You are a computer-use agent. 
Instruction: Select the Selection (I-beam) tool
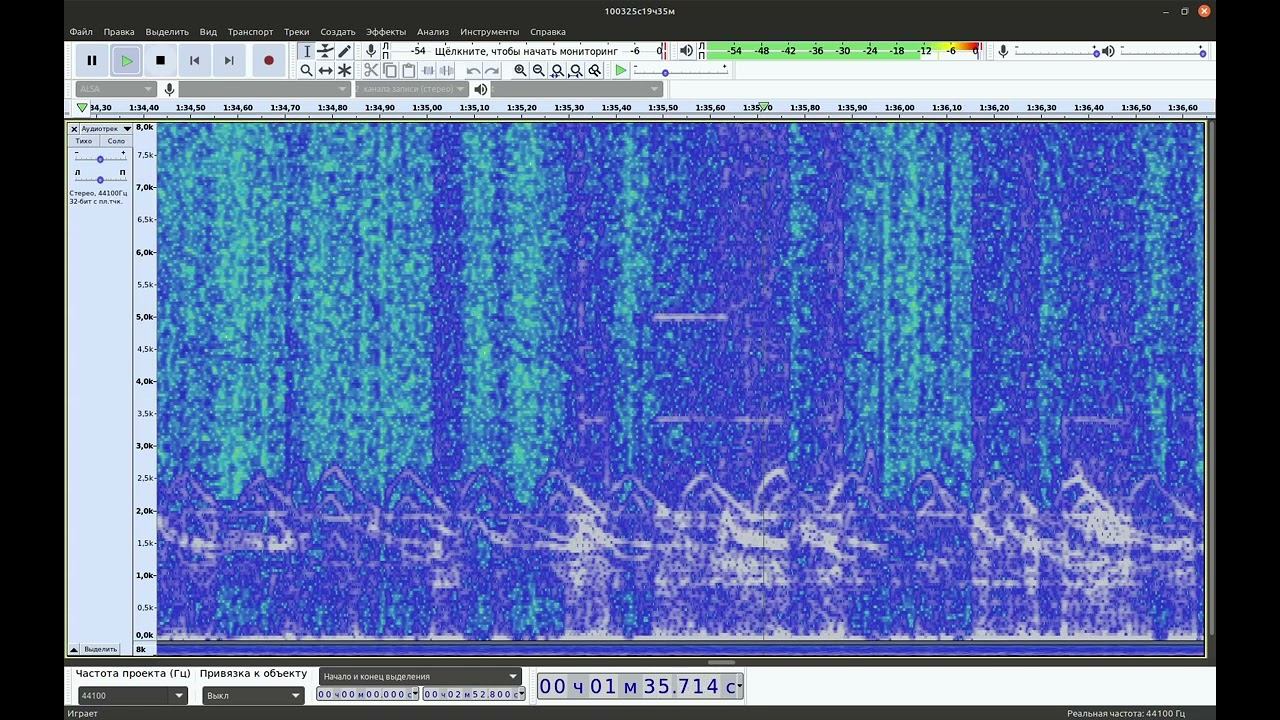[x=307, y=51]
